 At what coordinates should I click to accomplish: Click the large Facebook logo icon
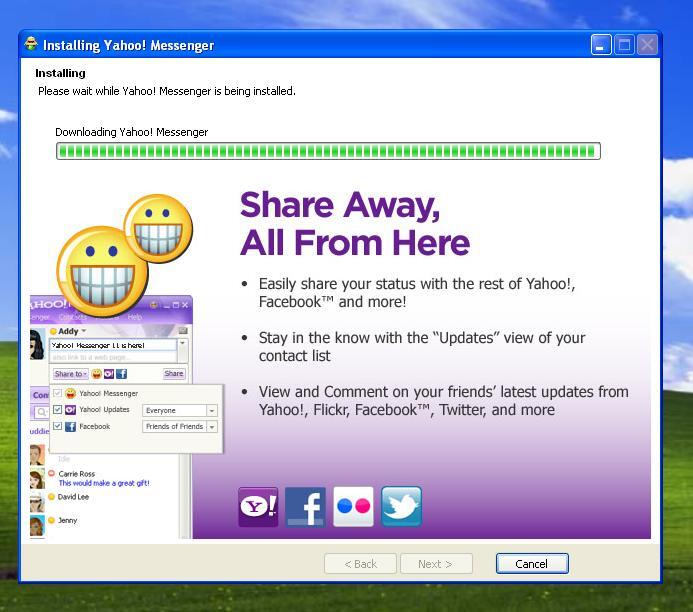pos(305,507)
